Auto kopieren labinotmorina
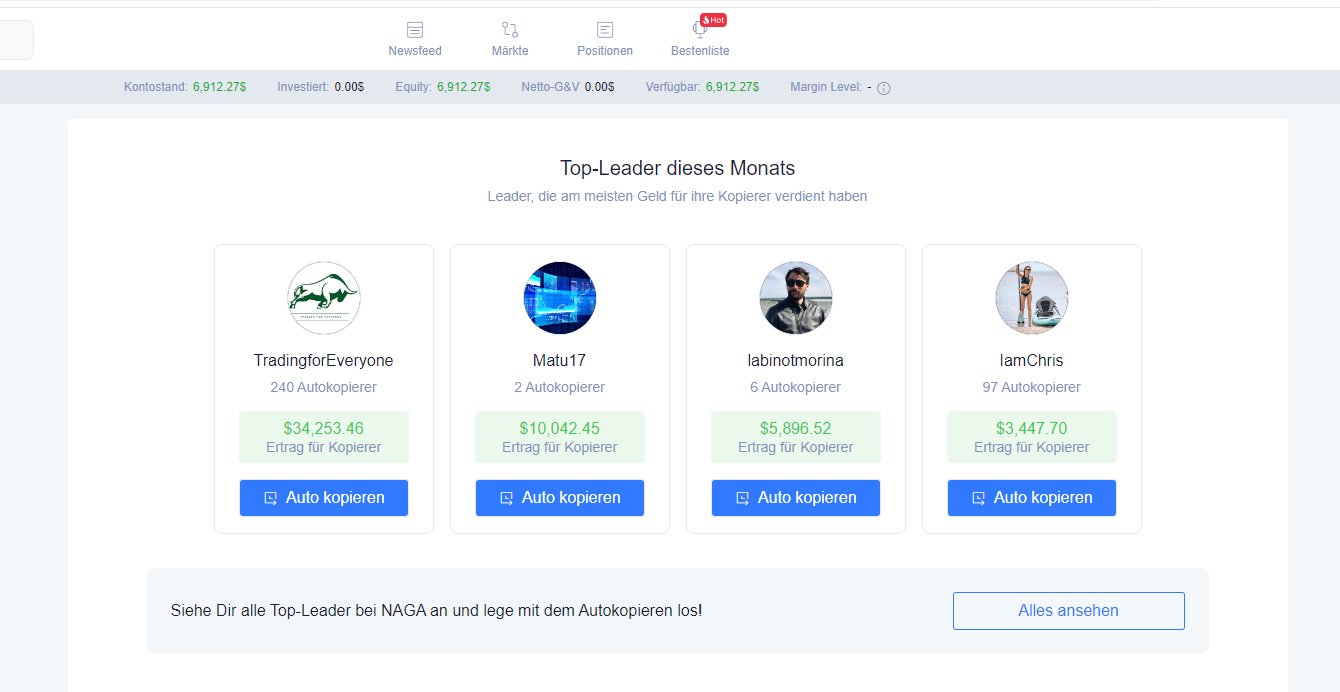This screenshot has height=692, width=1340. click(796, 498)
